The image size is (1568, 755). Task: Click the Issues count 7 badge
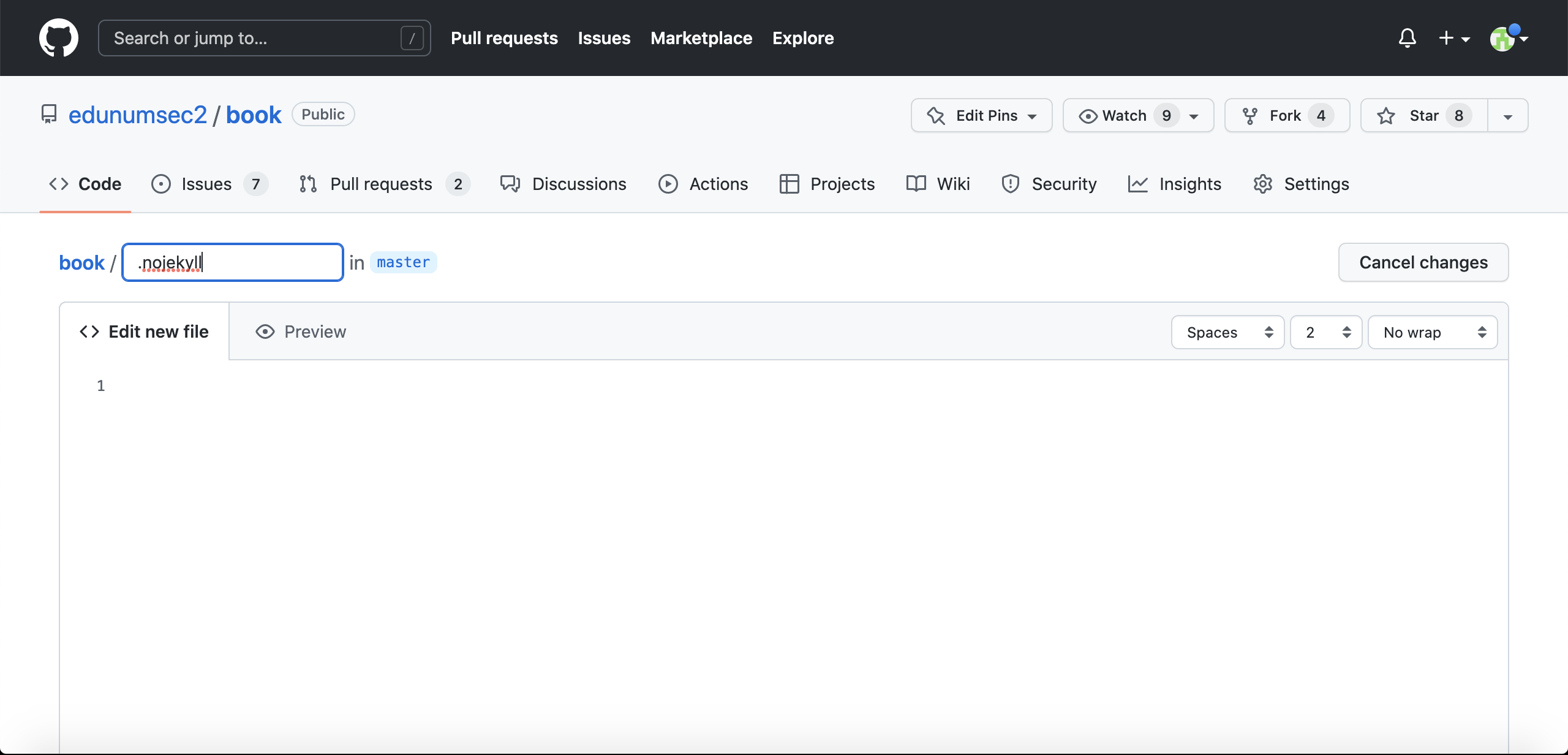[x=256, y=184]
